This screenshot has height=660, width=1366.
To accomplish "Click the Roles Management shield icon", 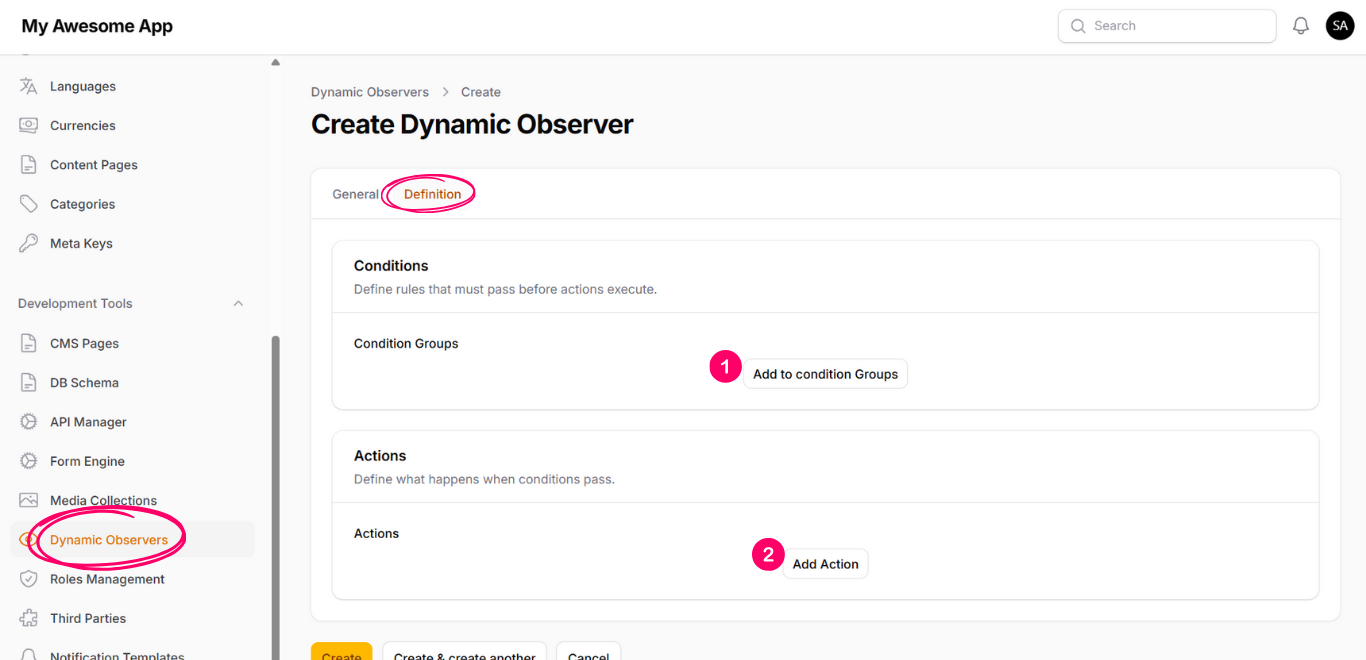I will pos(29,579).
